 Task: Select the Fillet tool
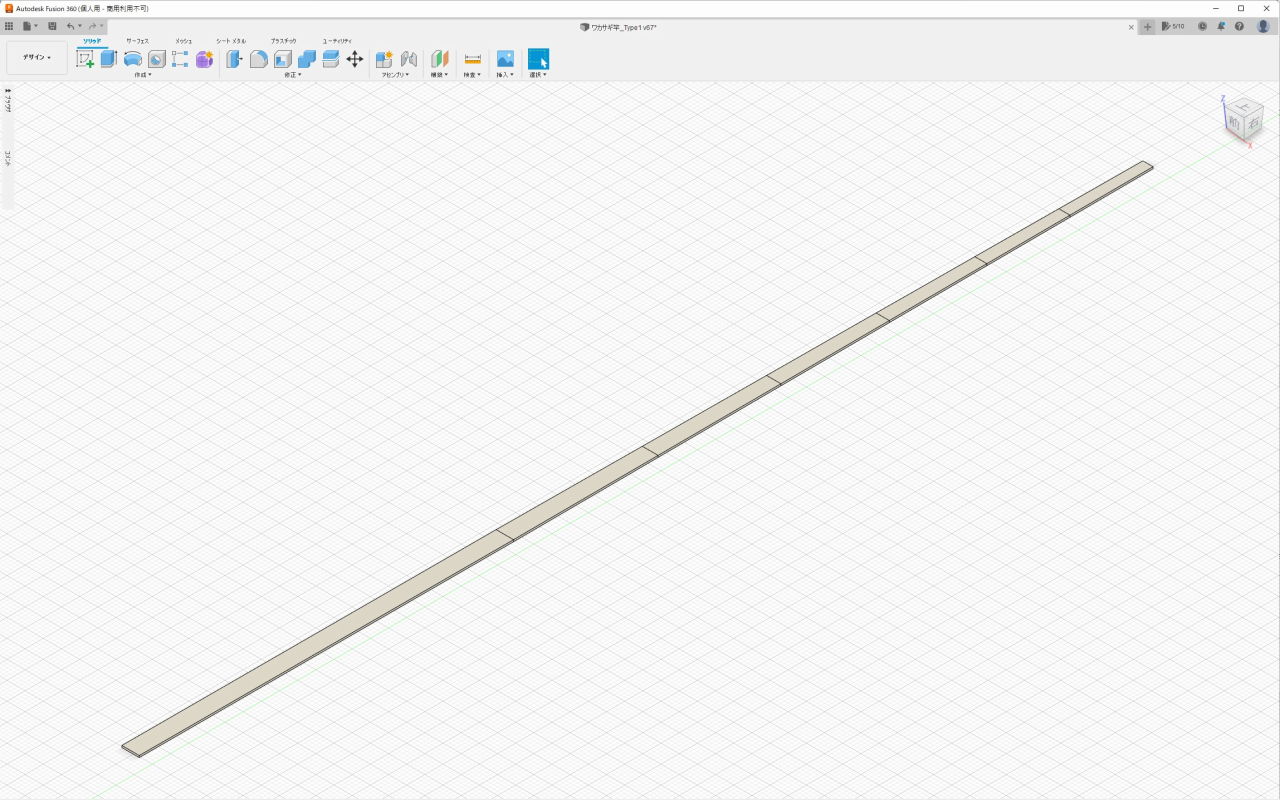point(258,59)
